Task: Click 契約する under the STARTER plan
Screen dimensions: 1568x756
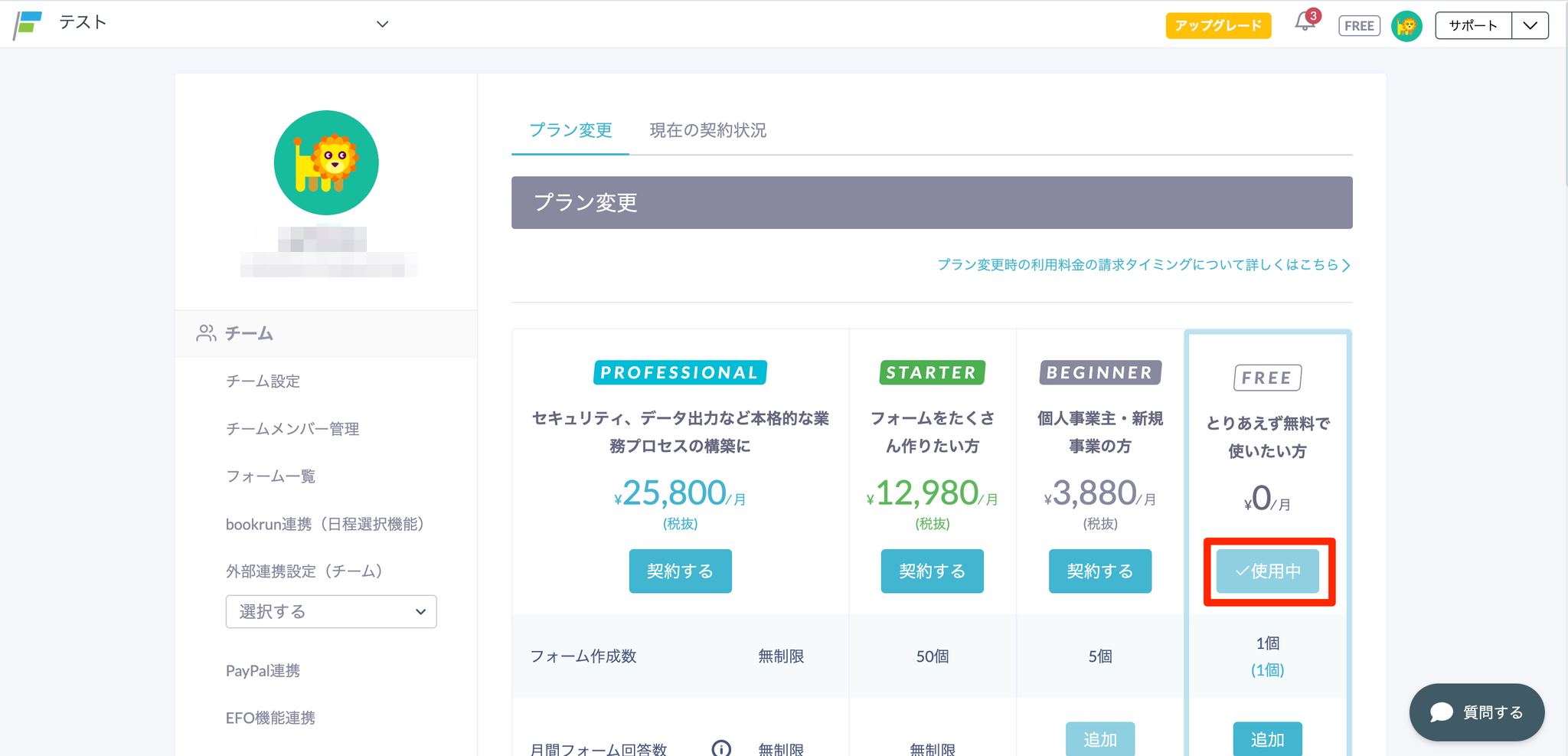Action: tap(932, 571)
